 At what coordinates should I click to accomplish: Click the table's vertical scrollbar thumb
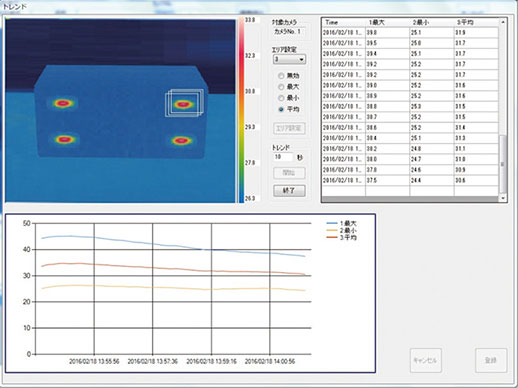point(503,164)
